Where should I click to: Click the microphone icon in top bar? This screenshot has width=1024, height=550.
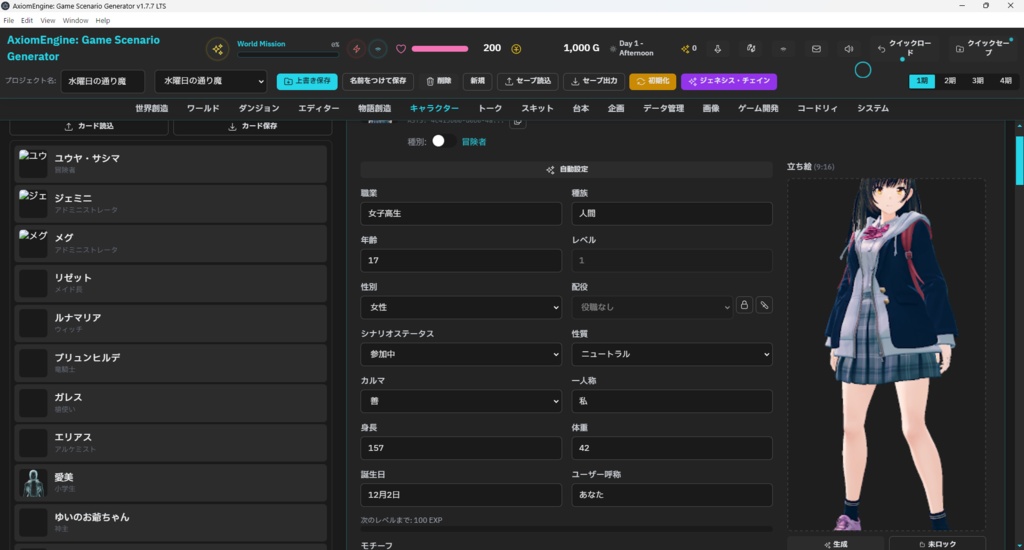coord(717,49)
